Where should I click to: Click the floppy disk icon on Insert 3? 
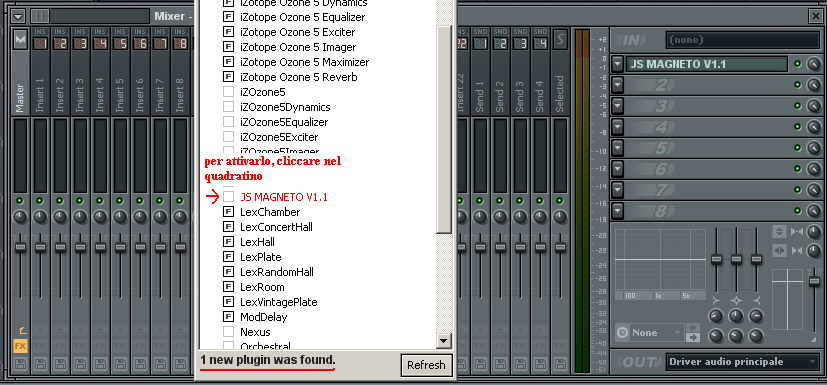pyautogui.click(x=80, y=364)
